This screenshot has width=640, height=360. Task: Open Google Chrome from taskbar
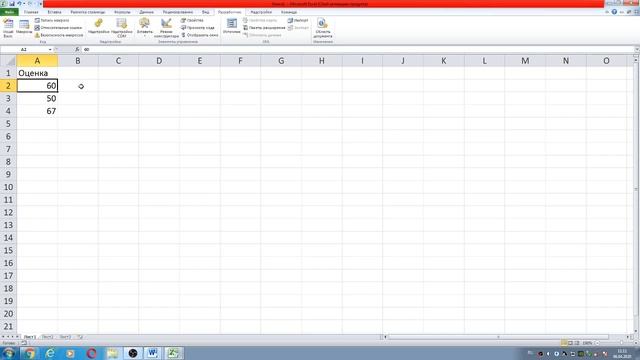29,353
